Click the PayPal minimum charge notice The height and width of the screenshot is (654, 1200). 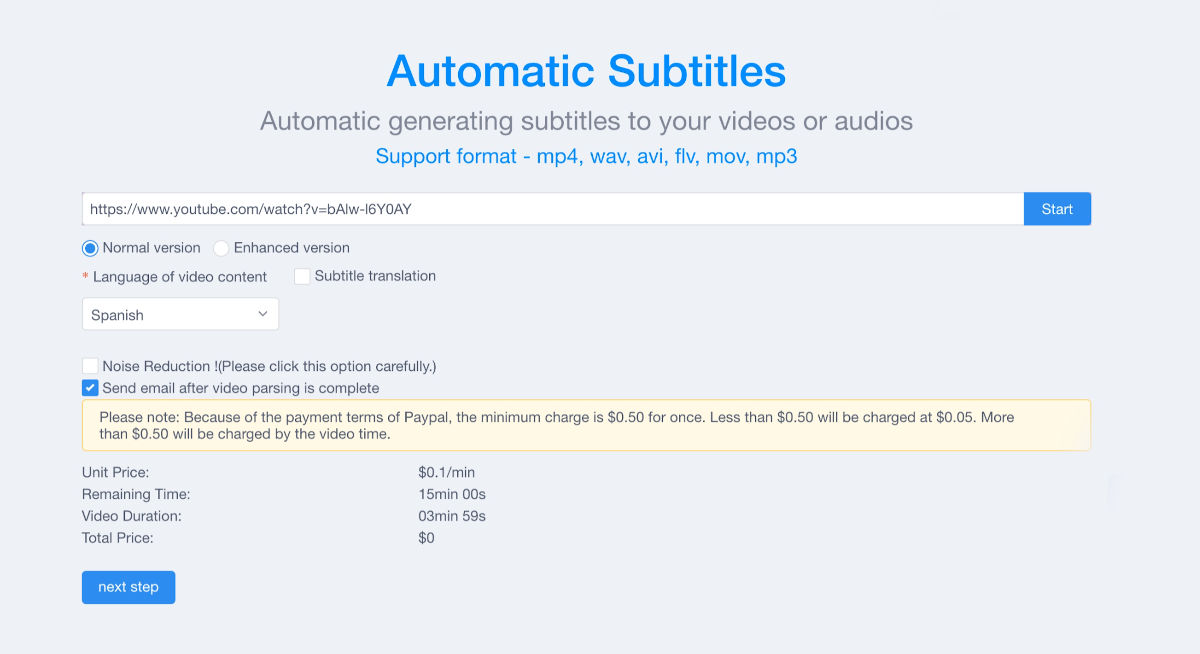tap(586, 425)
